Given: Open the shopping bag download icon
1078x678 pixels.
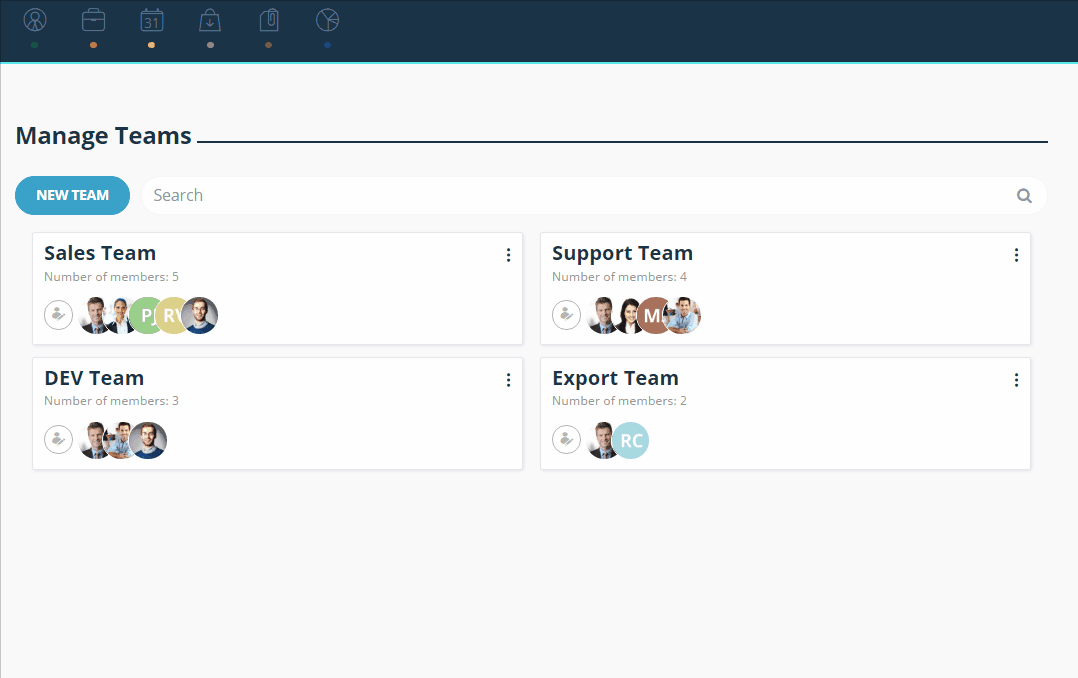Looking at the screenshot, I should pos(210,20).
